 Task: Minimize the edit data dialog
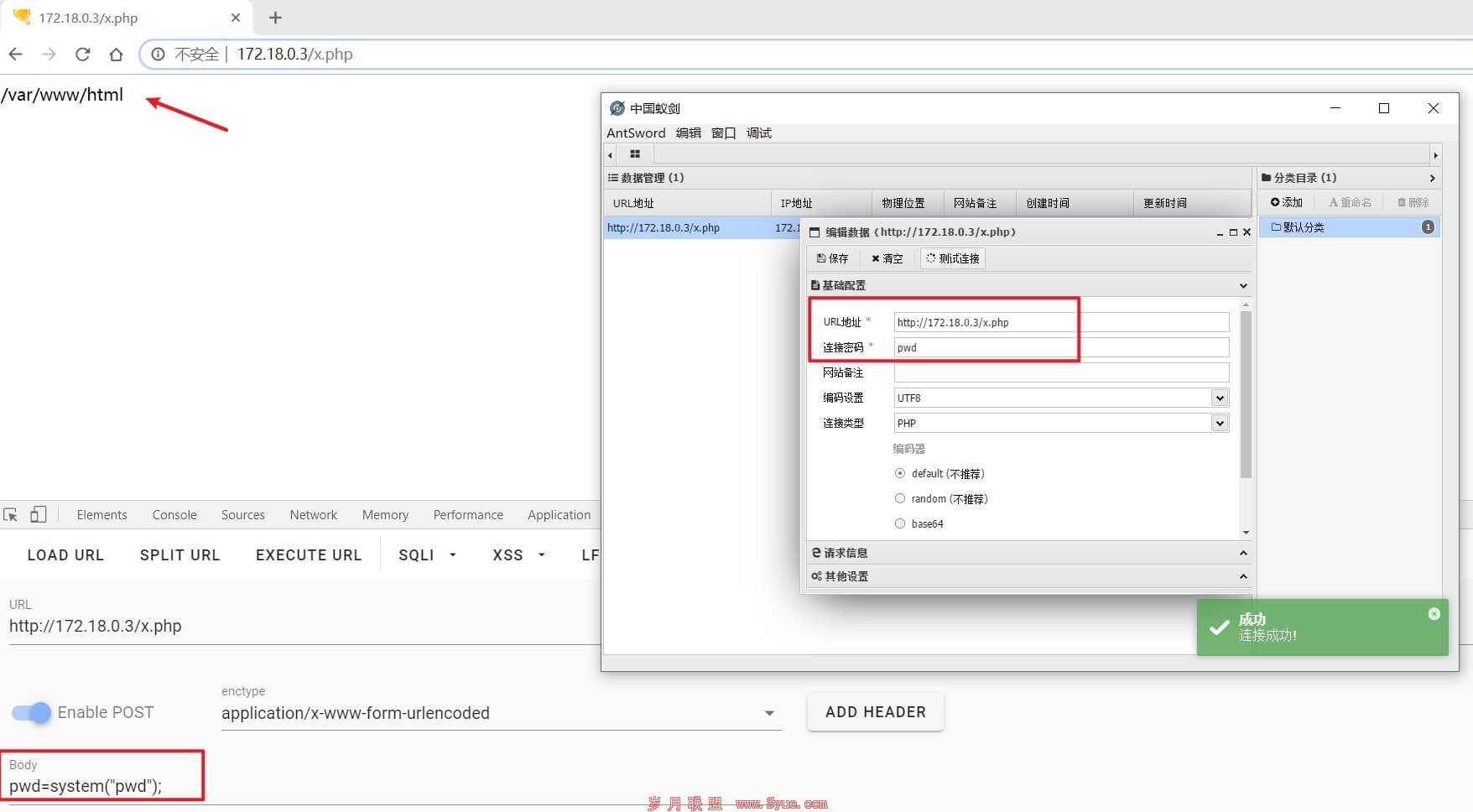[1219, 232]
